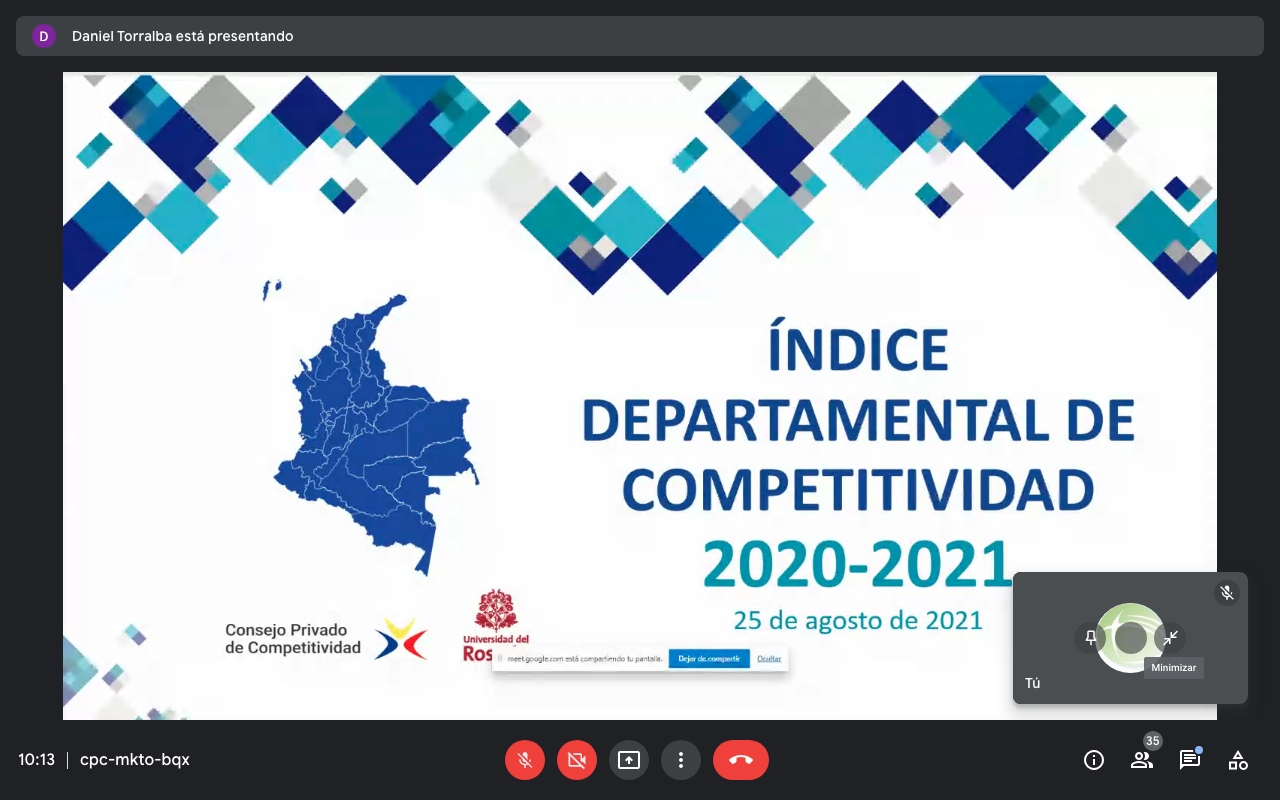The width and height of the screenshot is (1280, 800).
Task: Open the chat panel
Action: [x=1190, y=760]
